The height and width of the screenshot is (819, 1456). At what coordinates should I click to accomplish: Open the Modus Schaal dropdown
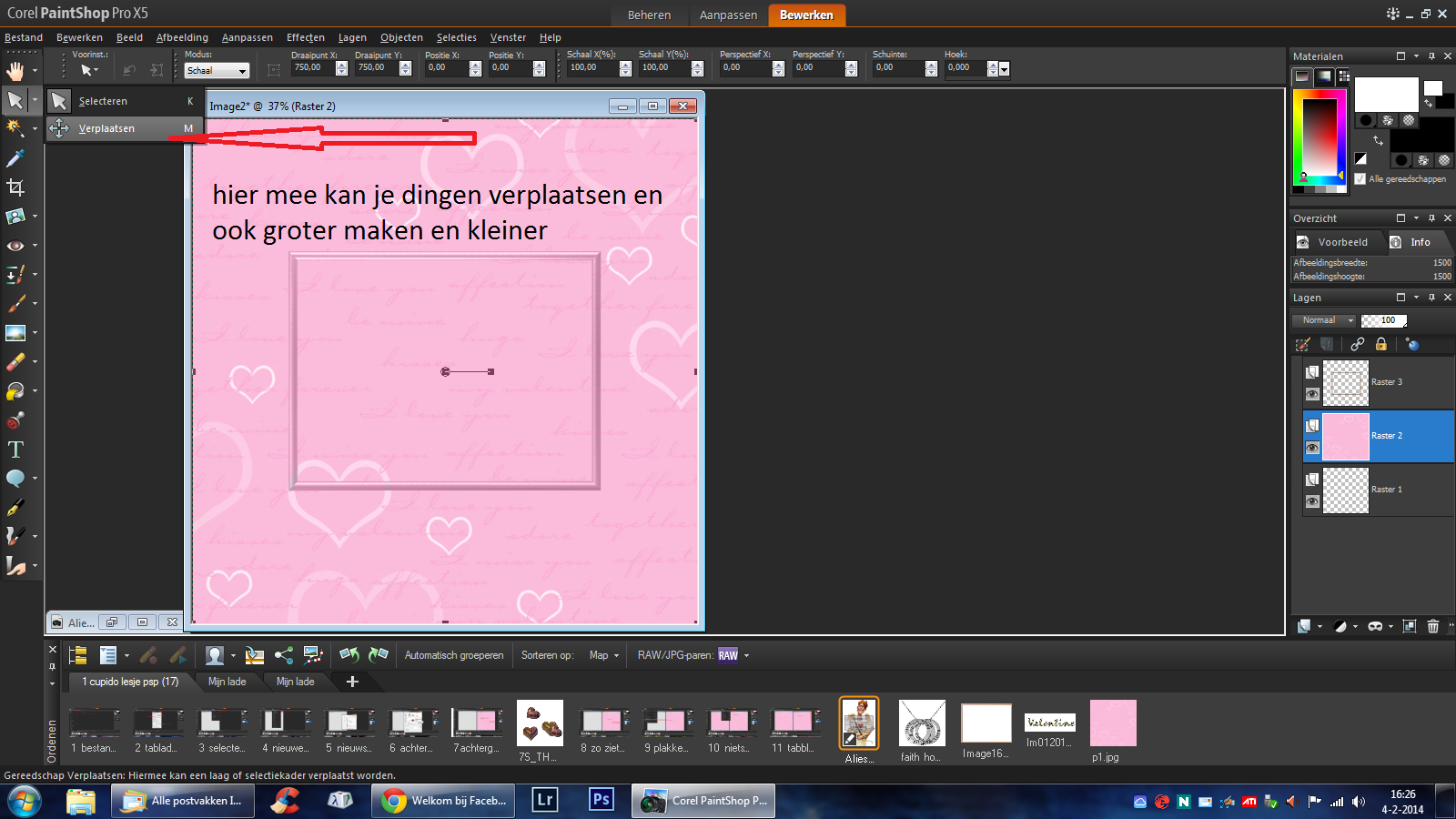tap(217, 70)
